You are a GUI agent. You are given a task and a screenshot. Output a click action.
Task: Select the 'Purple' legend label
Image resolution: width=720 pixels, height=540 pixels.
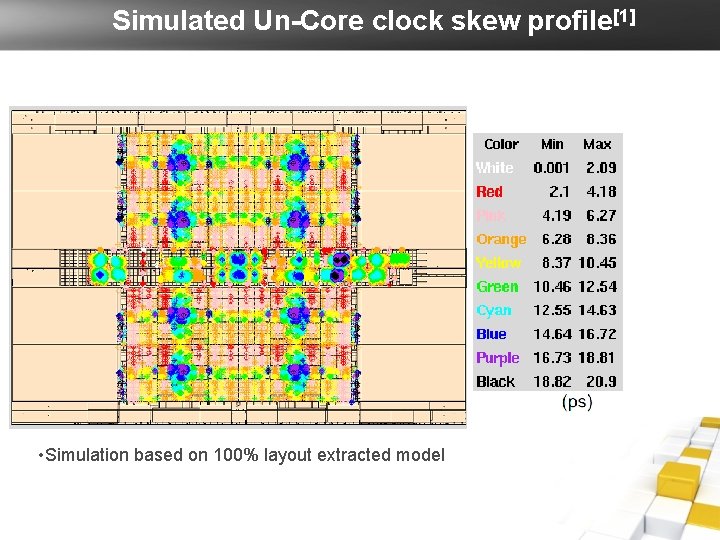pyautogui.click(x=498, y=358)
